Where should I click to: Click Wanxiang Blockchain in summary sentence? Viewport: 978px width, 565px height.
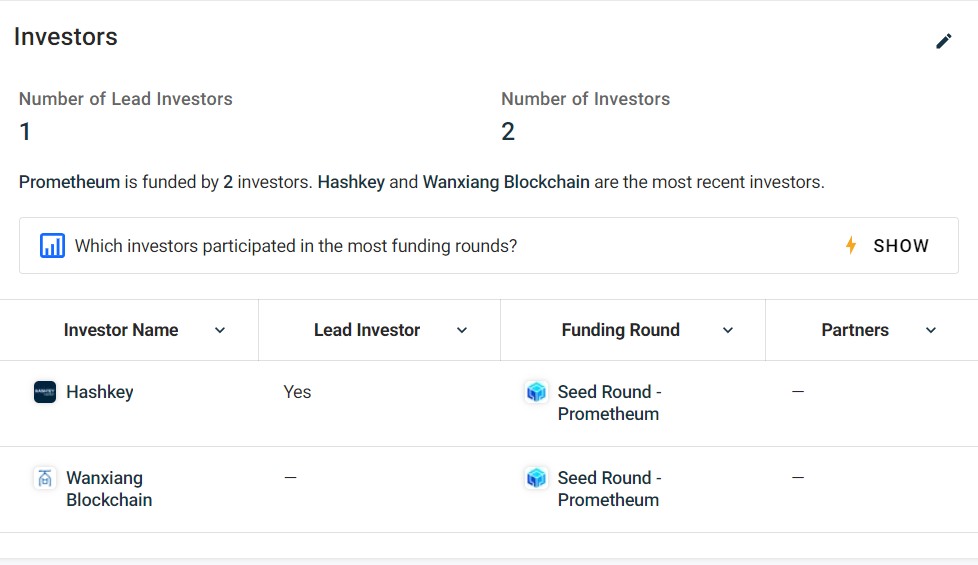pyautogui.click(x=506, y=182)
